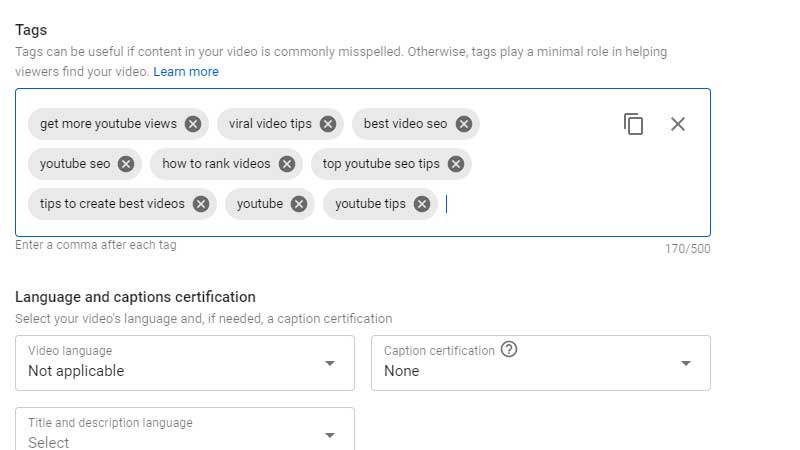Select the 'best video seo' tag chip
Screen dimensions: 800x450
click(x=405, y=124)
